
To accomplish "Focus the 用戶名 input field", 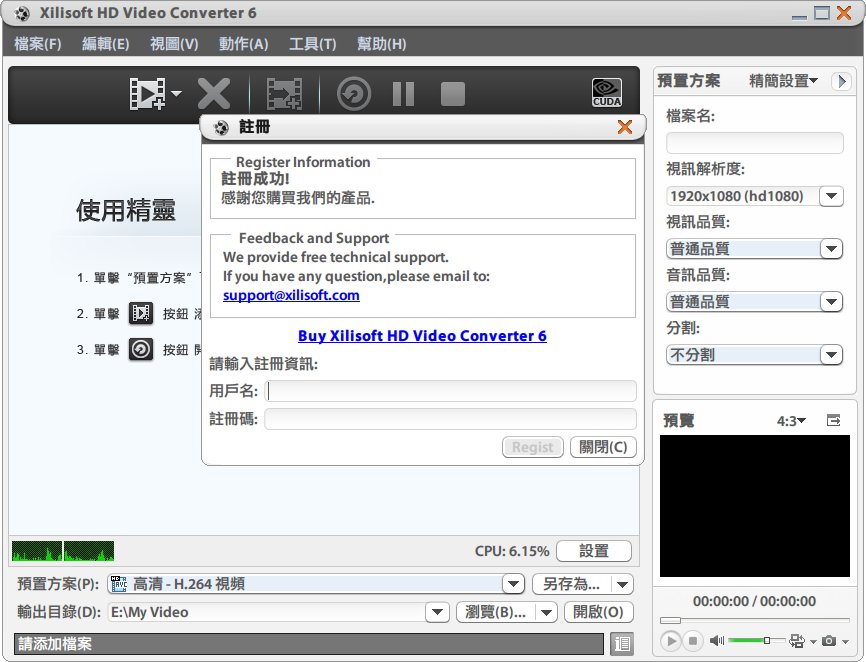I will tap(450, 391).
